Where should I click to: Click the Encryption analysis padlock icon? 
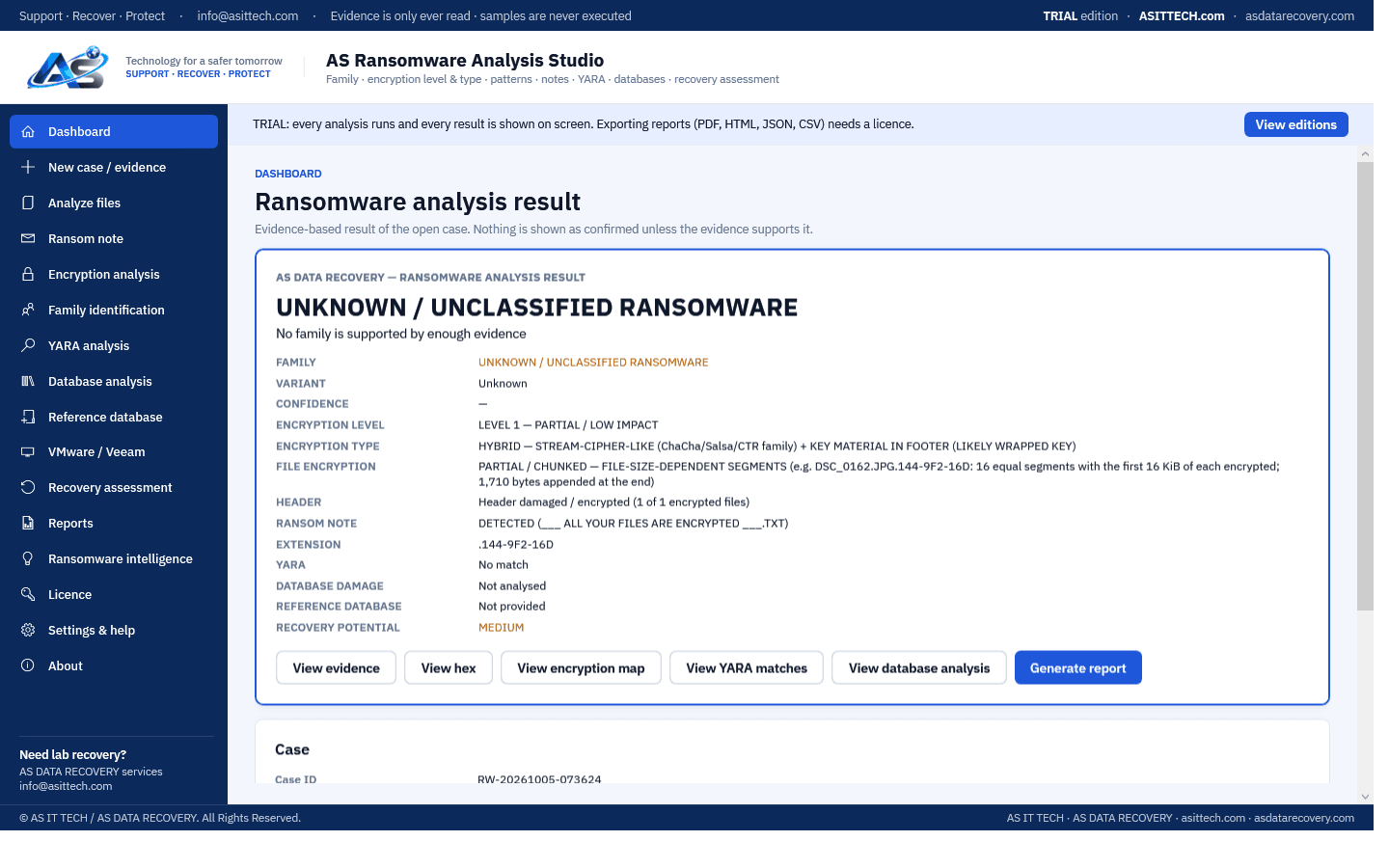tap(28, 275)
